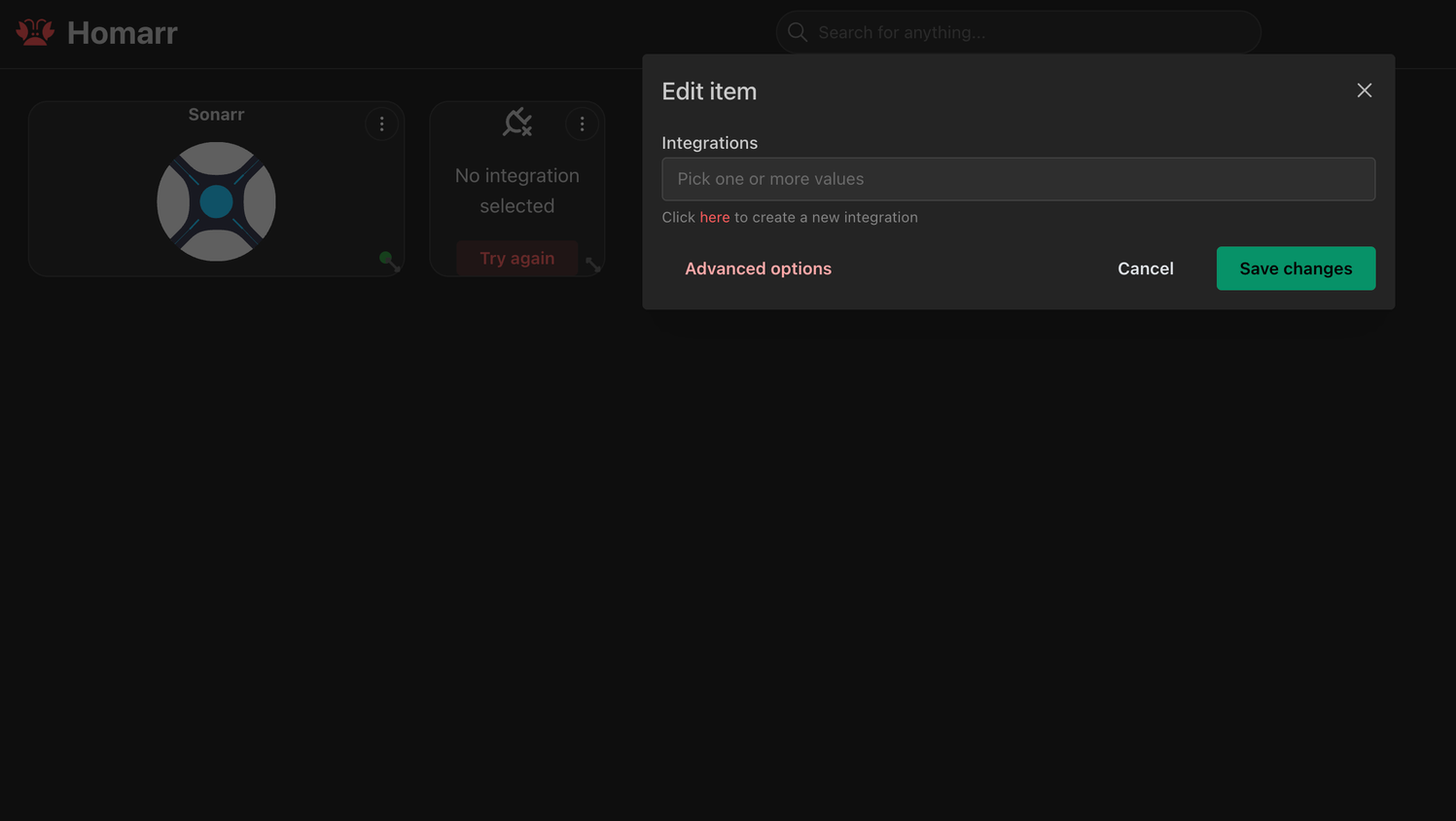This screenshot has width=1456, height=821.
Task: Expand Advanced options
Action: (758, 268)
